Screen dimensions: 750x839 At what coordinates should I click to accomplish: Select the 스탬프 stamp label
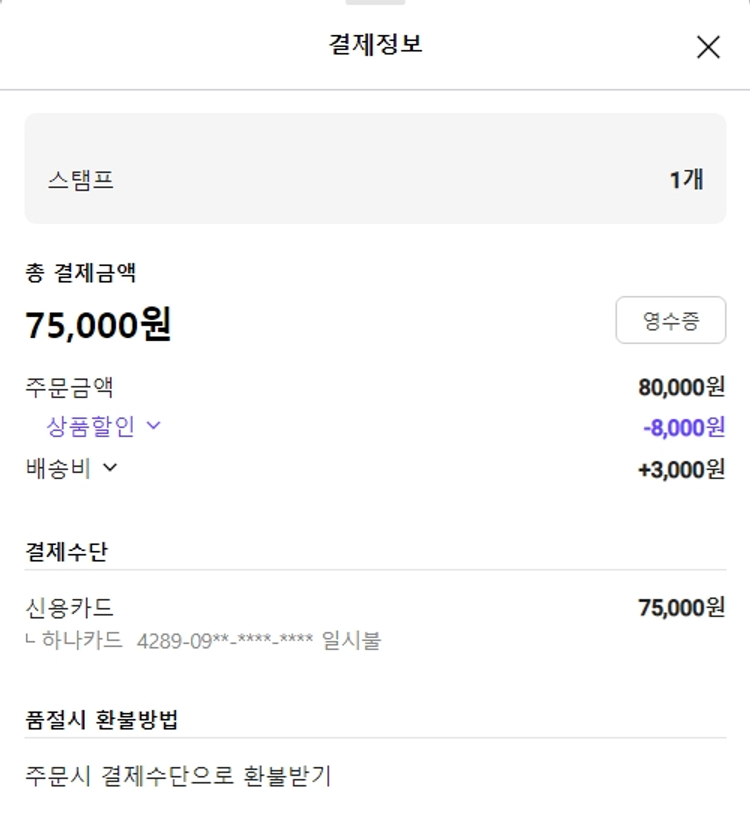coord(80,181)
